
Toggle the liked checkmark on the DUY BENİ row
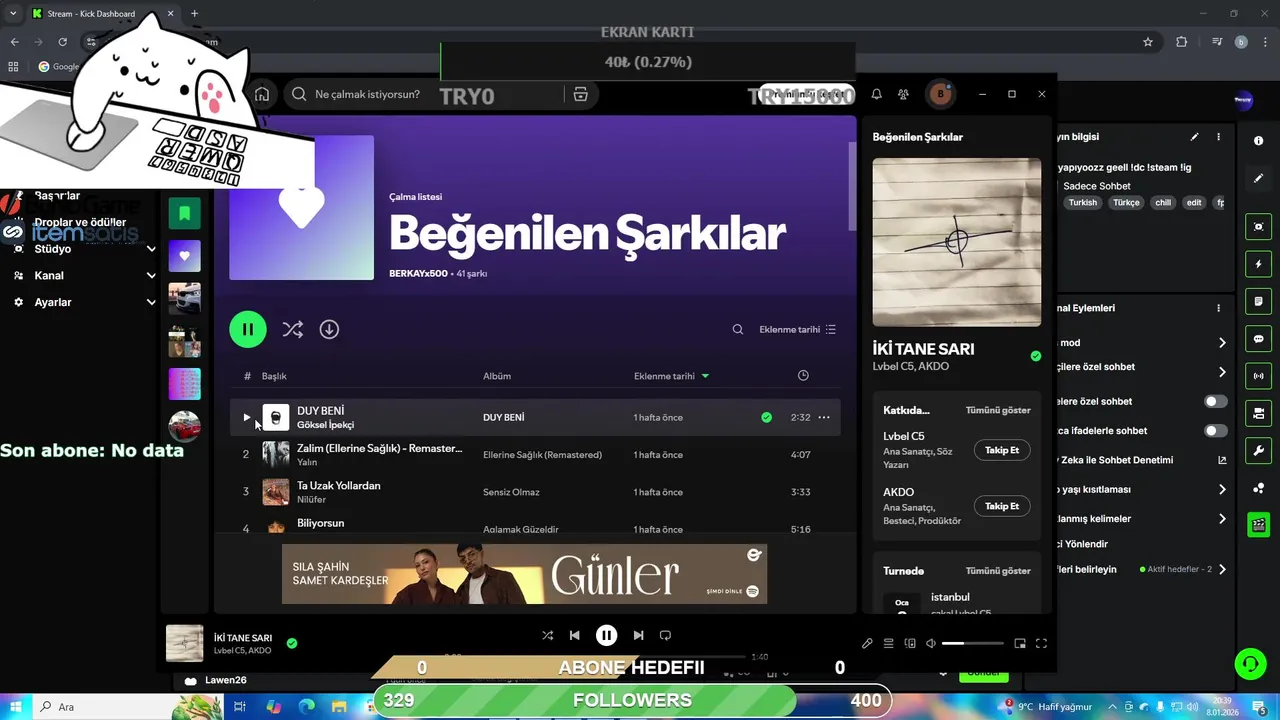pos(766,417)
